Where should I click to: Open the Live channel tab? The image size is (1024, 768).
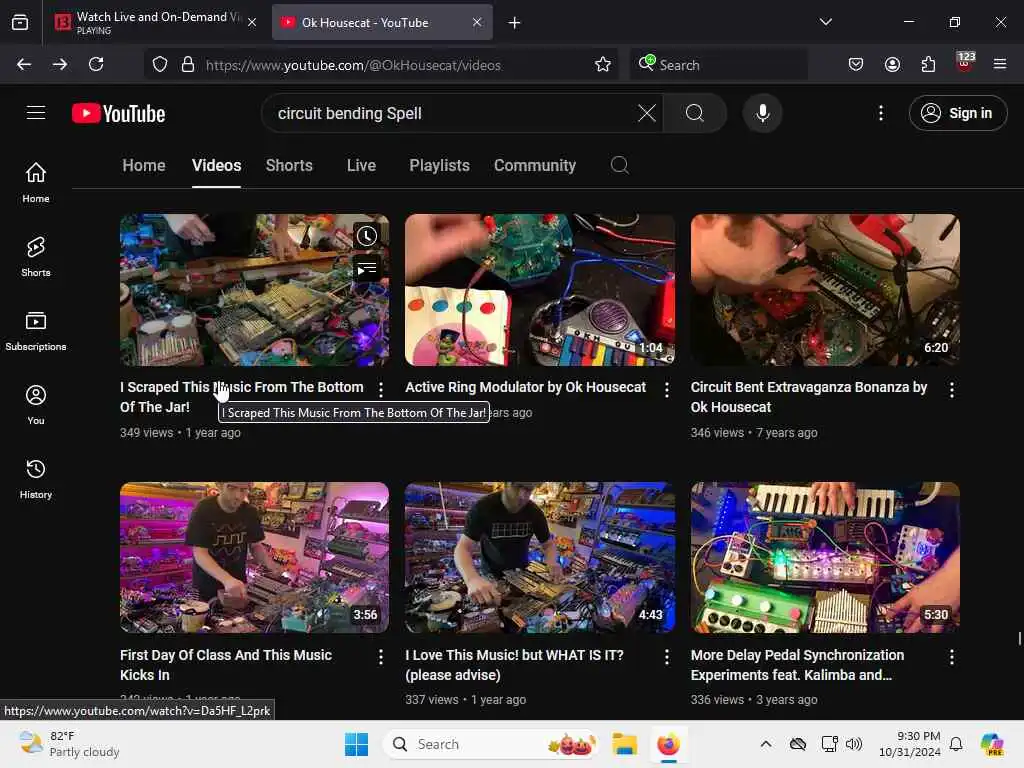coord(361,165)
